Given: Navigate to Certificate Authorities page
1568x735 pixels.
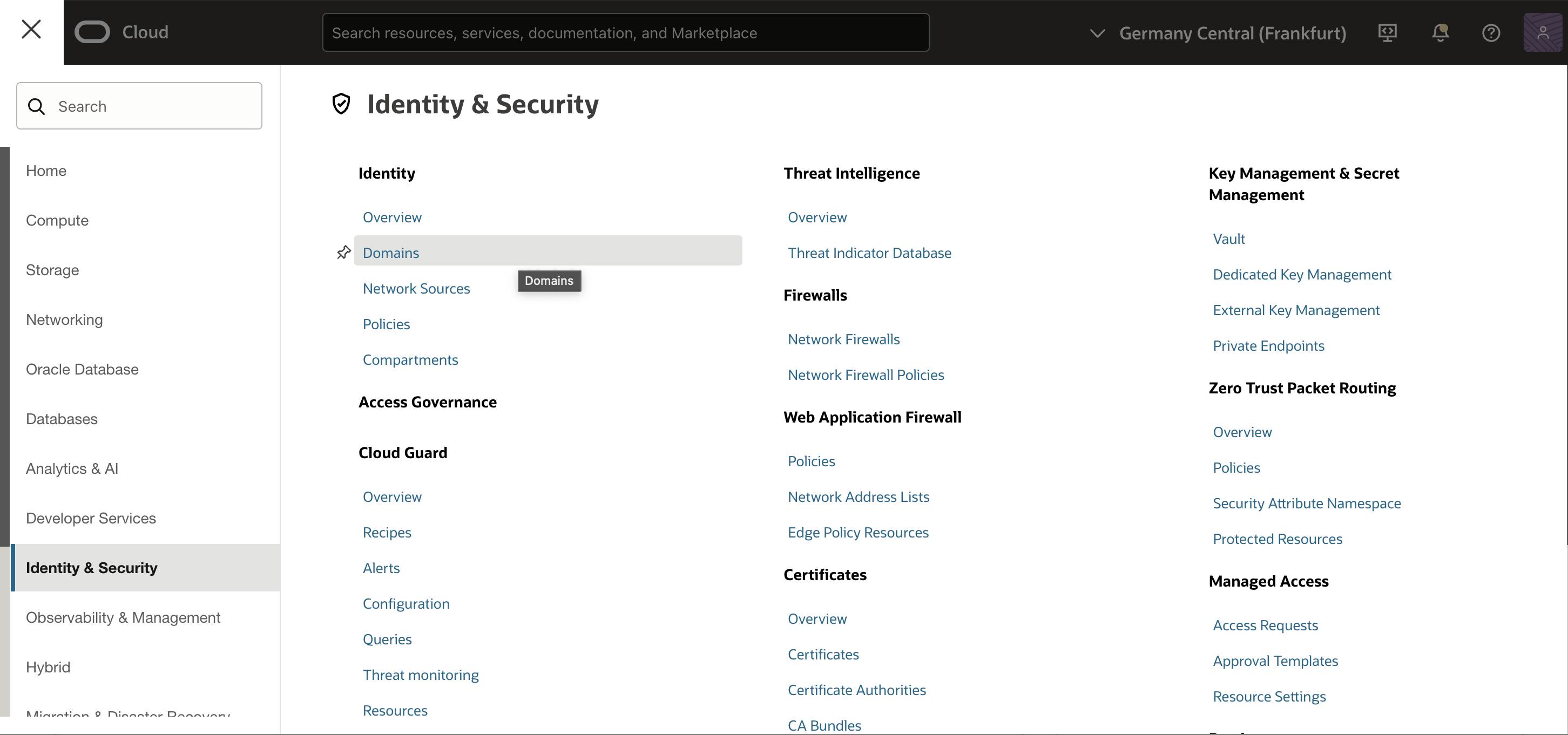Looking at the screenshot, I should point(857,689).
